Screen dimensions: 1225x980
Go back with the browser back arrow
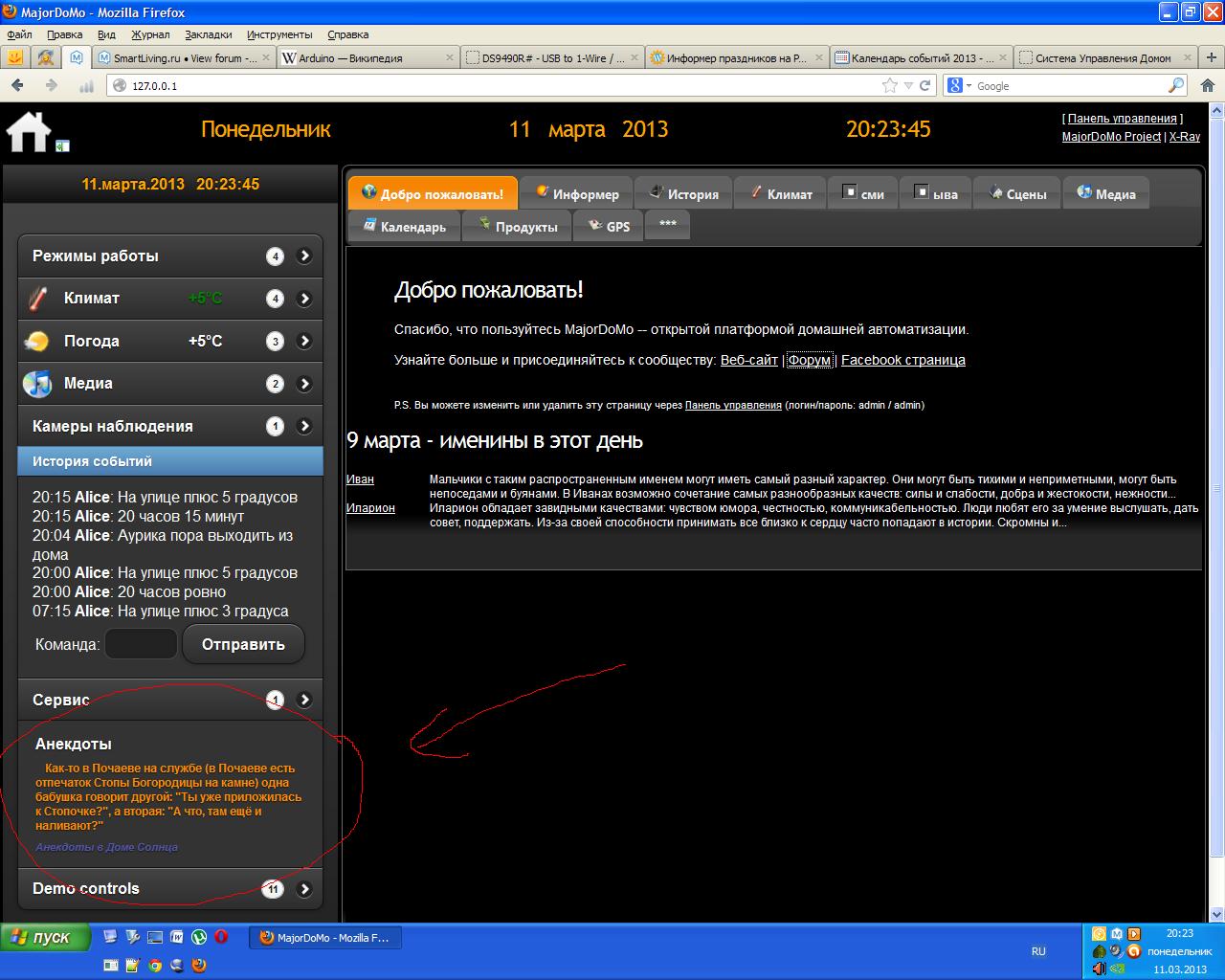point(17,86)
